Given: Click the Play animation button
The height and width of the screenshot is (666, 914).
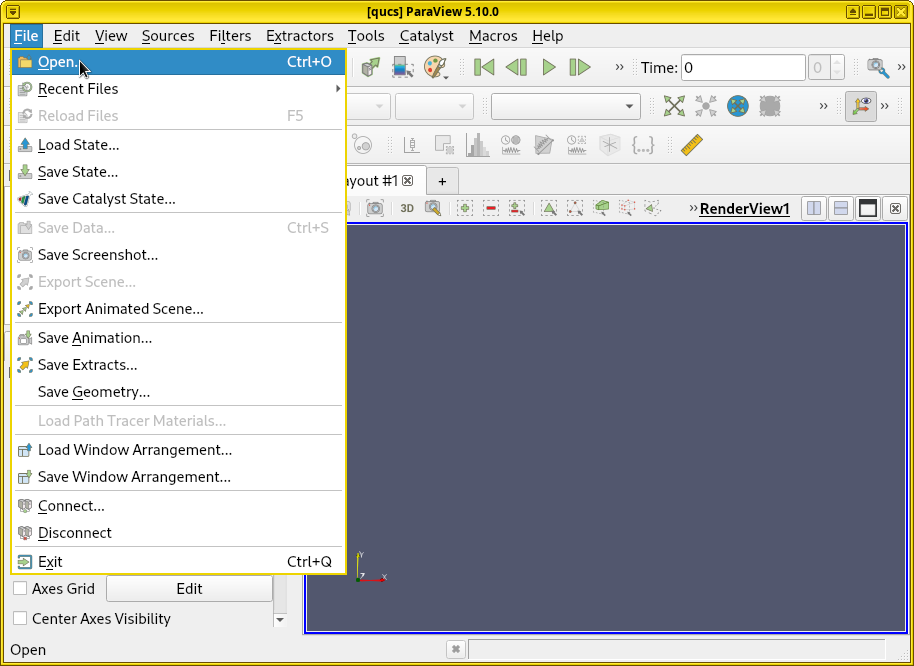Looking at the screenshot, I should tap(548, 68).
